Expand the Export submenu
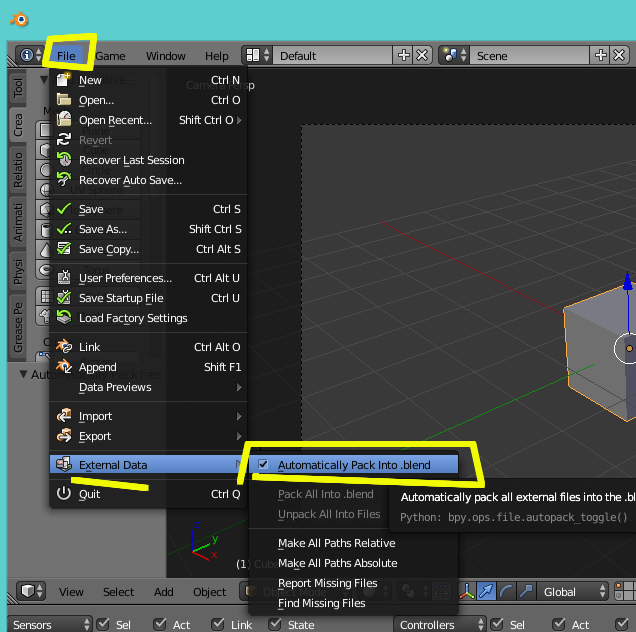Screen dimensions: 636x632 (x=148, y=436)
